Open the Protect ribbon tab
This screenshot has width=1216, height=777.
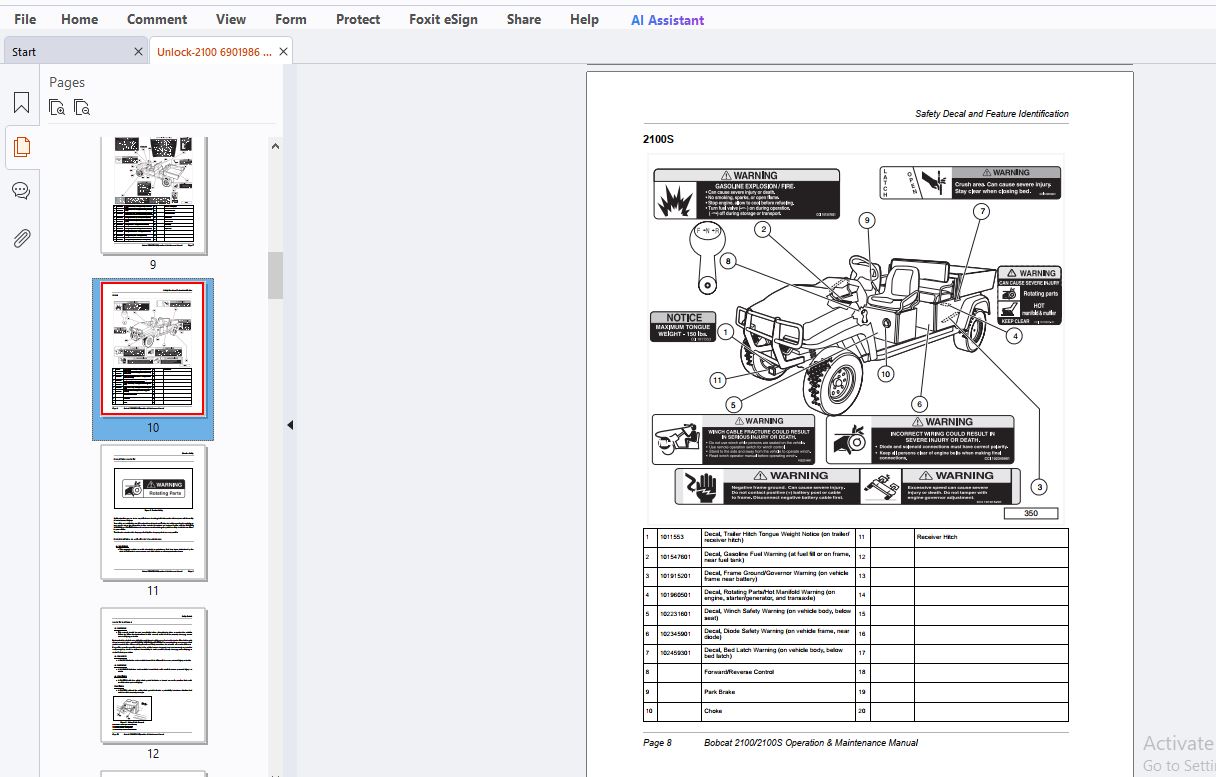pos(358,19)
